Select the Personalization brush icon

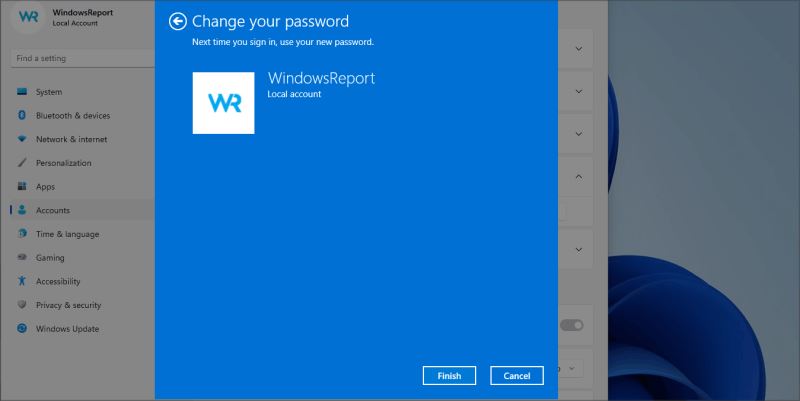pyautogui.click(x=22, y=163)
